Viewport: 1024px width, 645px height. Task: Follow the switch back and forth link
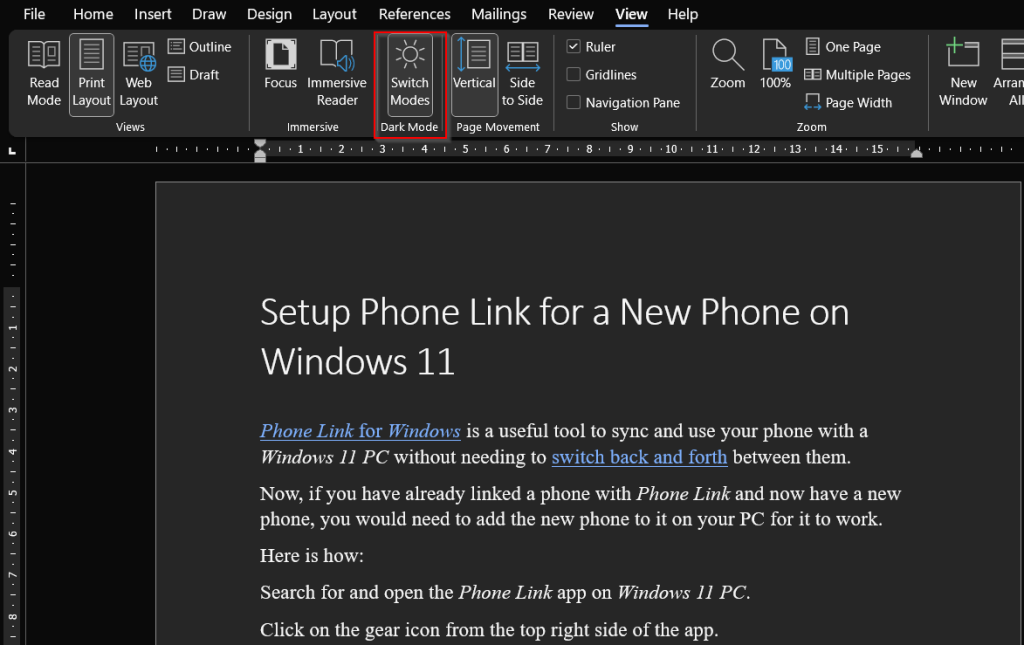coord(639,457)
